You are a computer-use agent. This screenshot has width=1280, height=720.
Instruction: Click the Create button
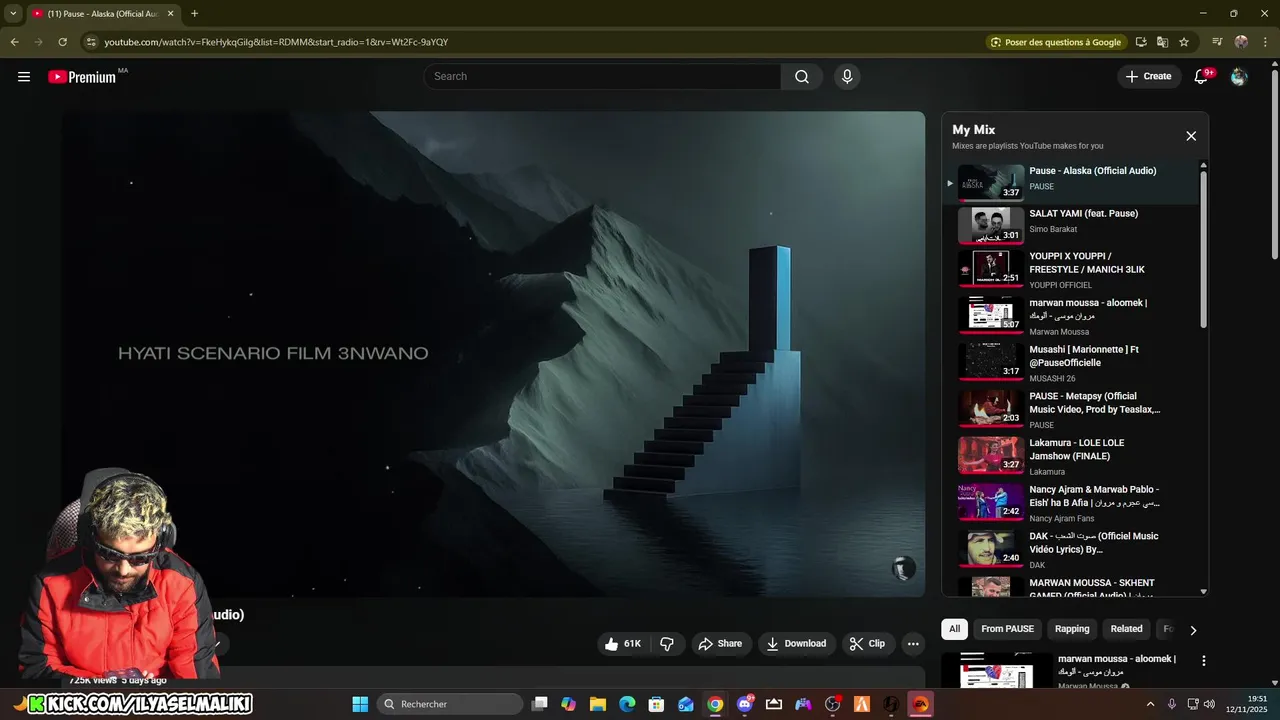tap(1148, 77)
